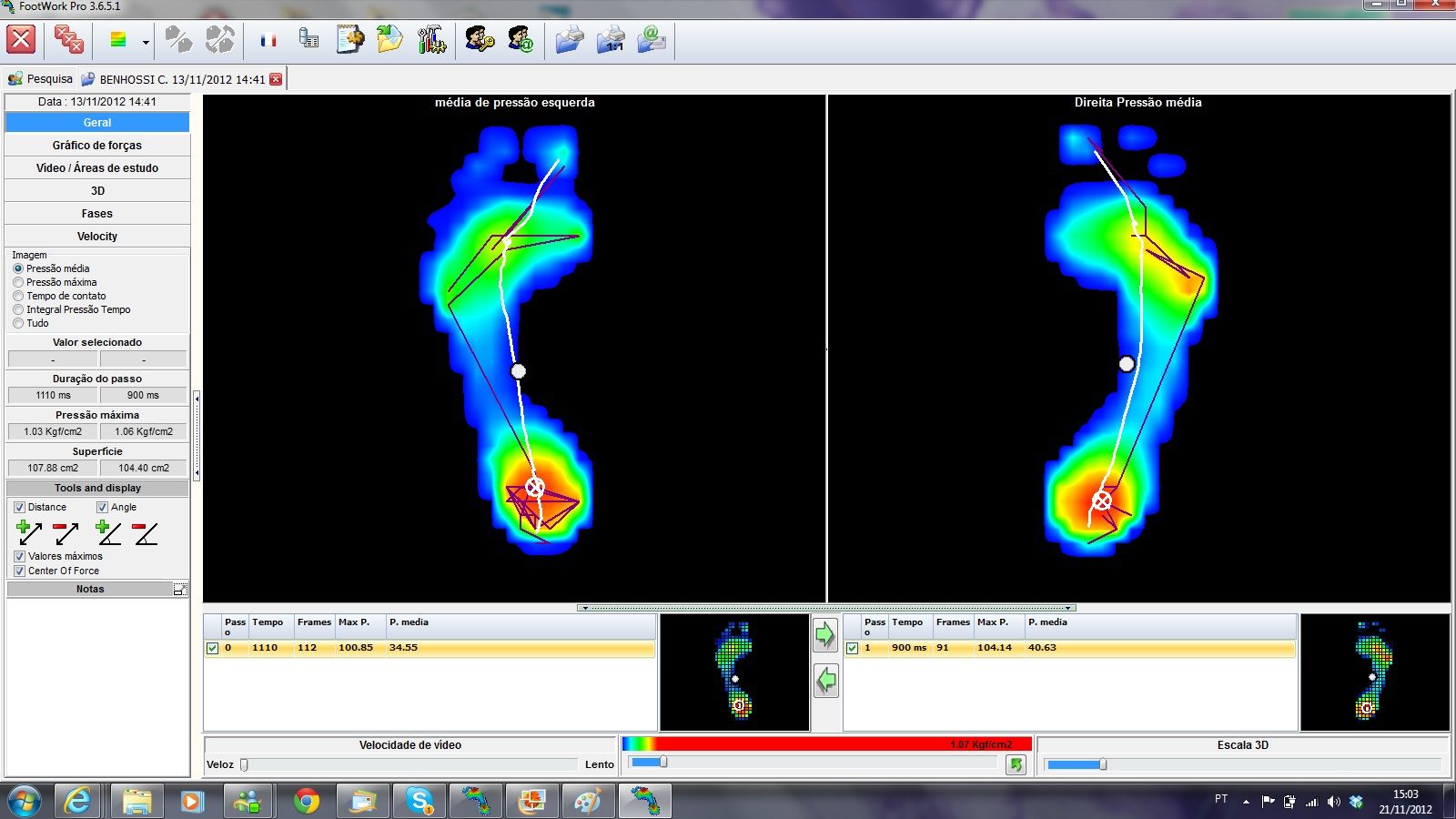This screenshot has height=819, width=1456.
Task: Click the send by email icon
Action: click(652, 40)
